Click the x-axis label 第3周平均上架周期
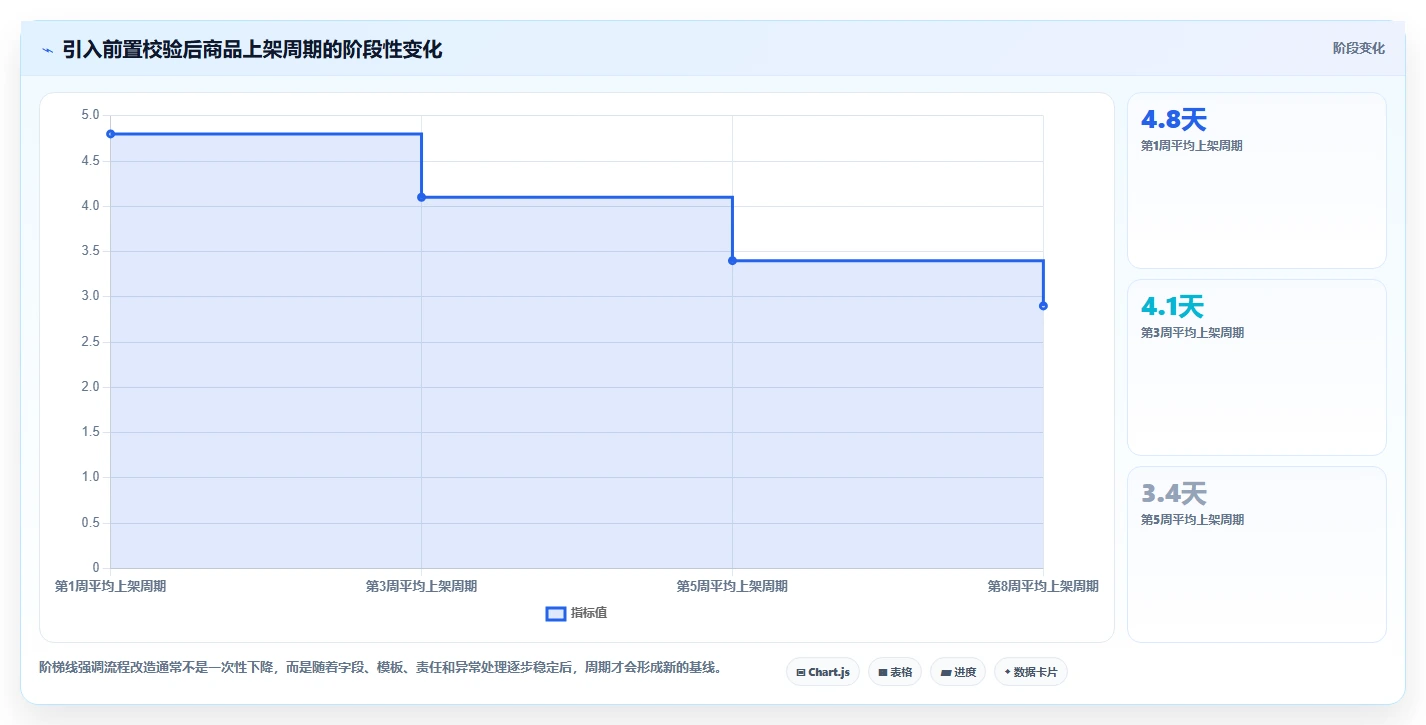 click(421, 586)
